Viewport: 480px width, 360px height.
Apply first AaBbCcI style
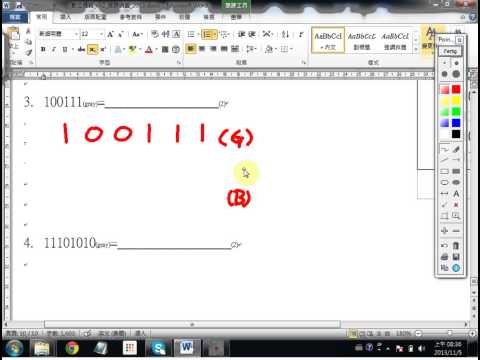pos(328,41)
